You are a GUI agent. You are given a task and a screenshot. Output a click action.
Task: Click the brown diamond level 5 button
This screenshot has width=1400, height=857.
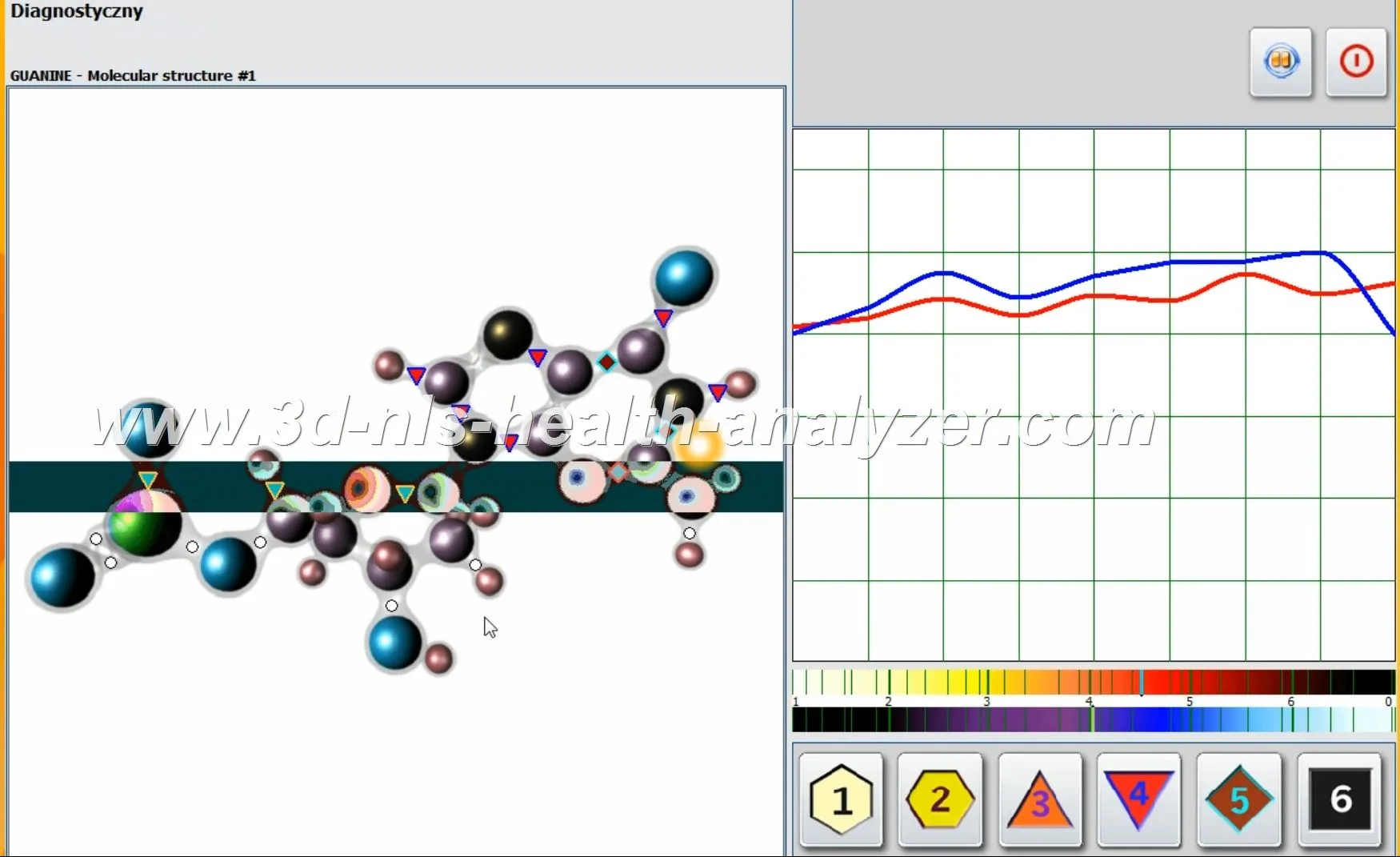[1238, 799]
